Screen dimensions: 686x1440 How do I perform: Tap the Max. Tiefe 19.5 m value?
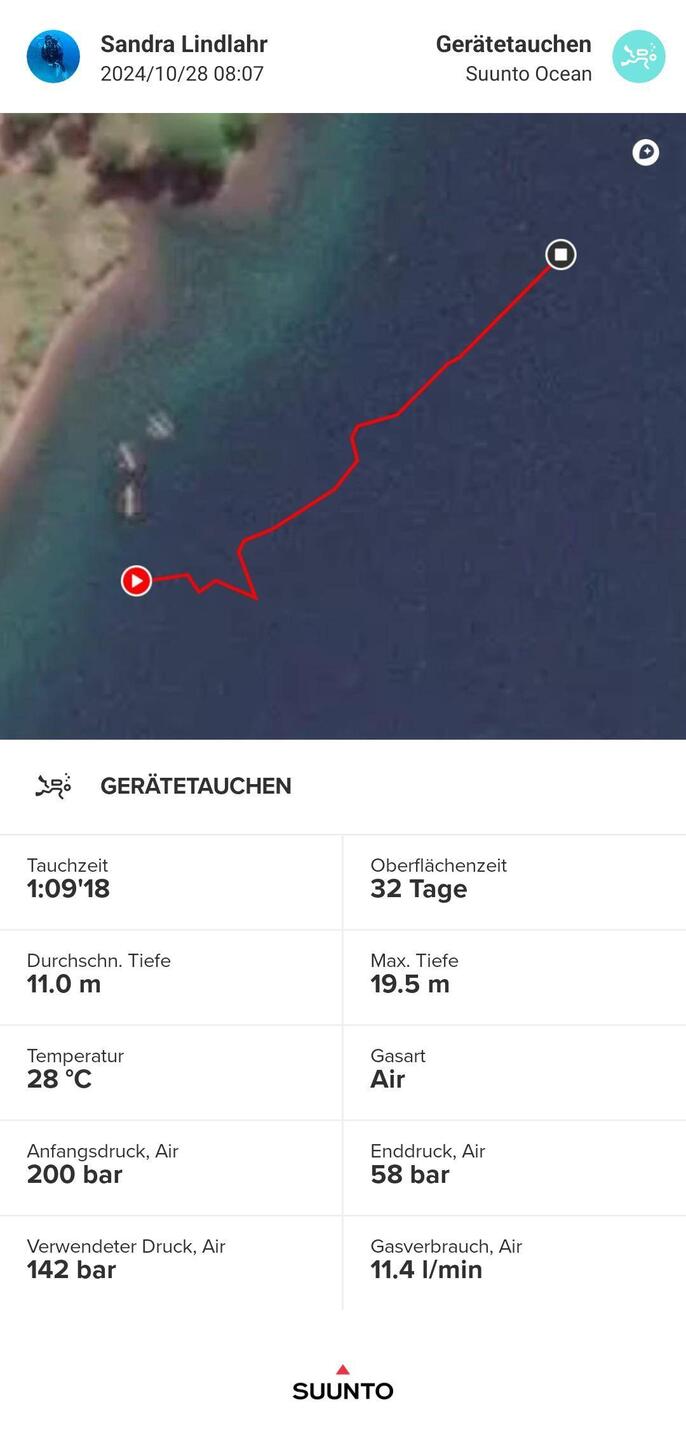[x=410, y=984]
